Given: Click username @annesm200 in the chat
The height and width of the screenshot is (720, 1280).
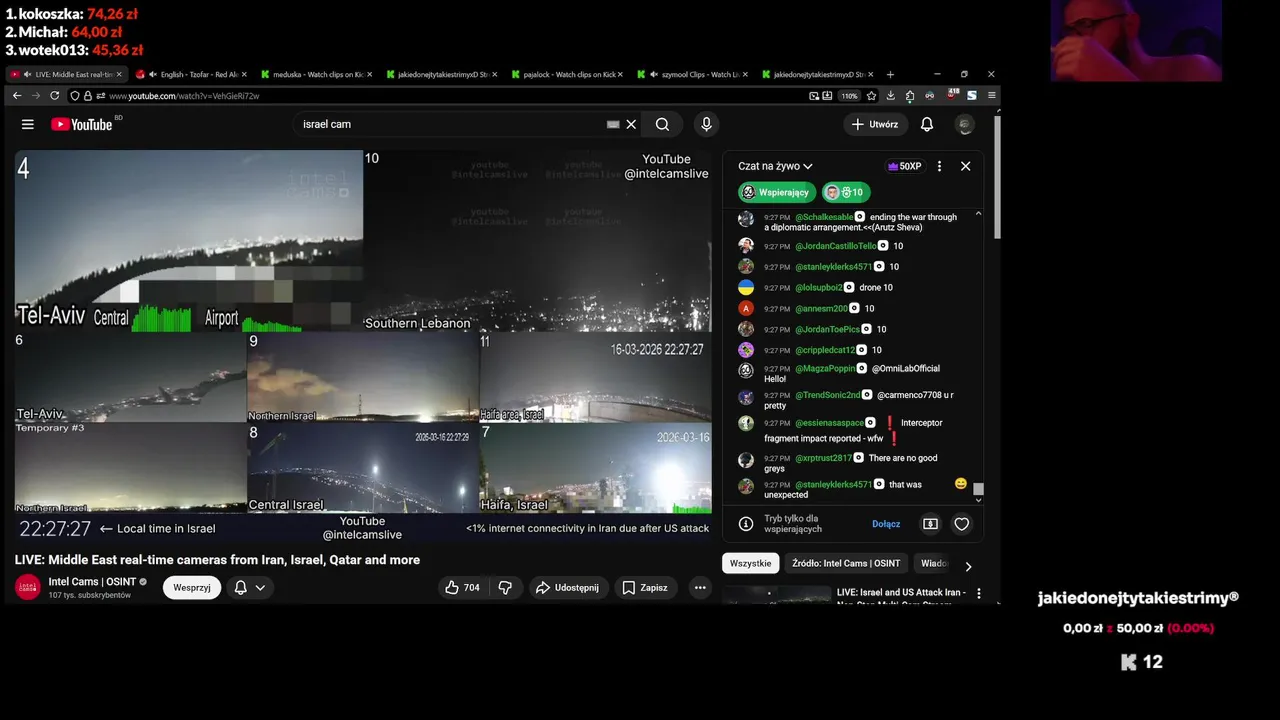Looking at the screenshot, I should 822,309.
